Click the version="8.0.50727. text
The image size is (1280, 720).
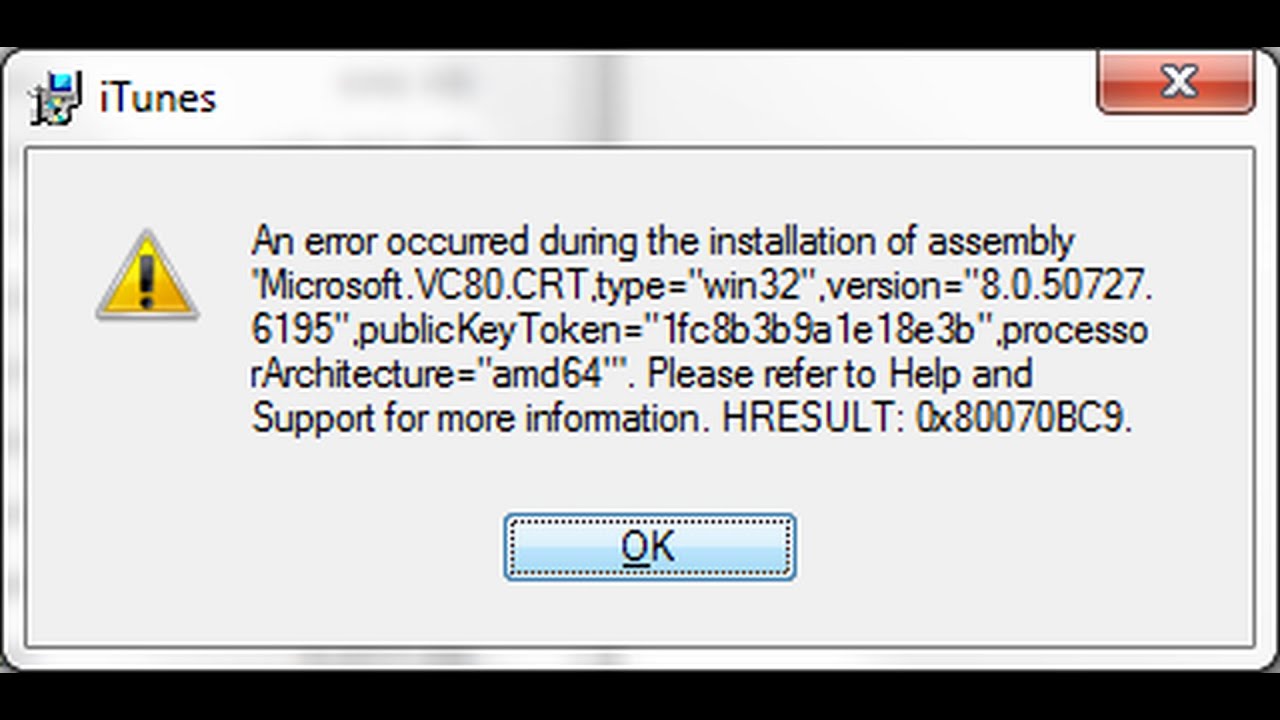[x=987, y=286]
